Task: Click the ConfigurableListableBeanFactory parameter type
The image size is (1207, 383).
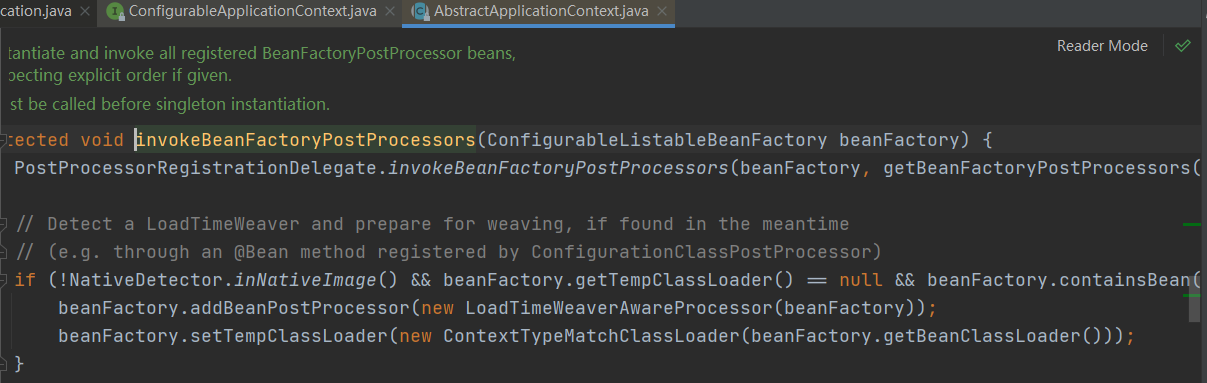Action: (657, 138)
